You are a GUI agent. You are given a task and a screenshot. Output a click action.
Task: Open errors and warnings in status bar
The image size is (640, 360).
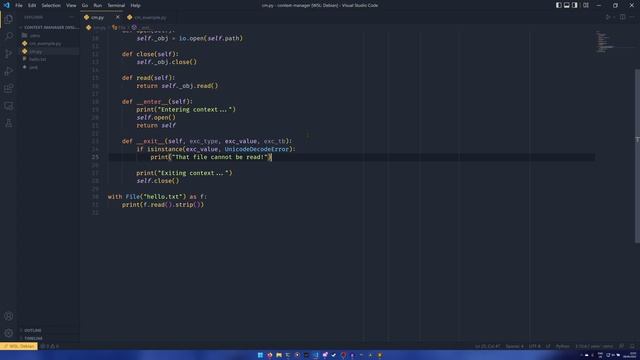click(50, 346)
